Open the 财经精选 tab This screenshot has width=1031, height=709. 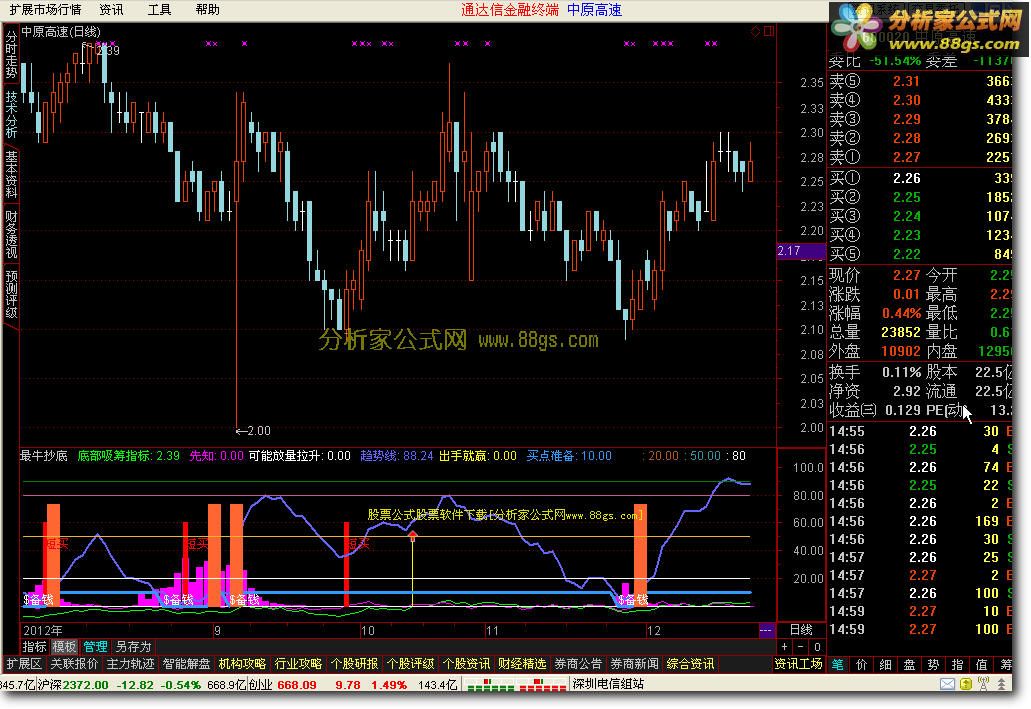[522, 664]
